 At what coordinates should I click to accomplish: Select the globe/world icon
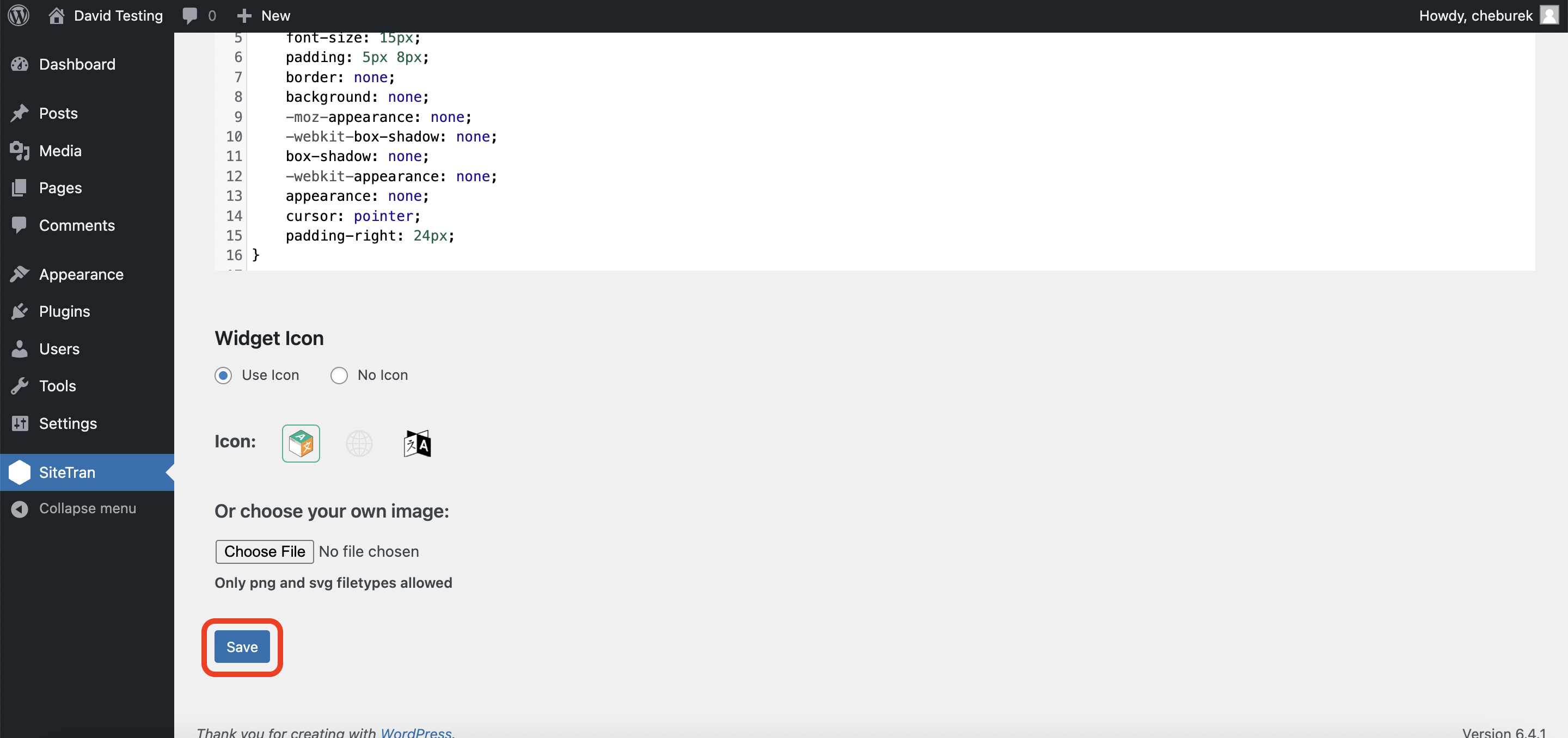point(359,443)
